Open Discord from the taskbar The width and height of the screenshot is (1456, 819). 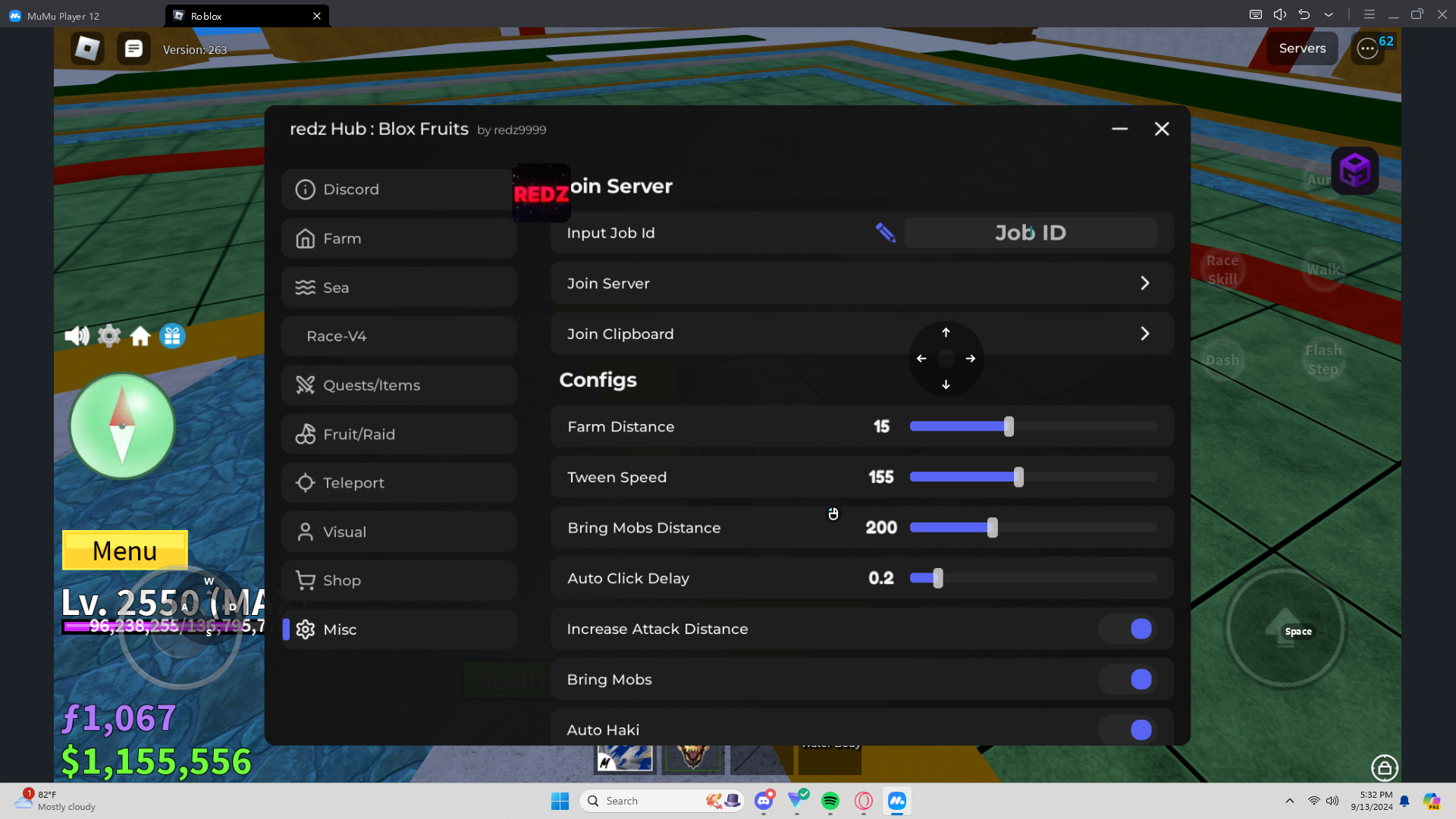(x=764, y=801)
